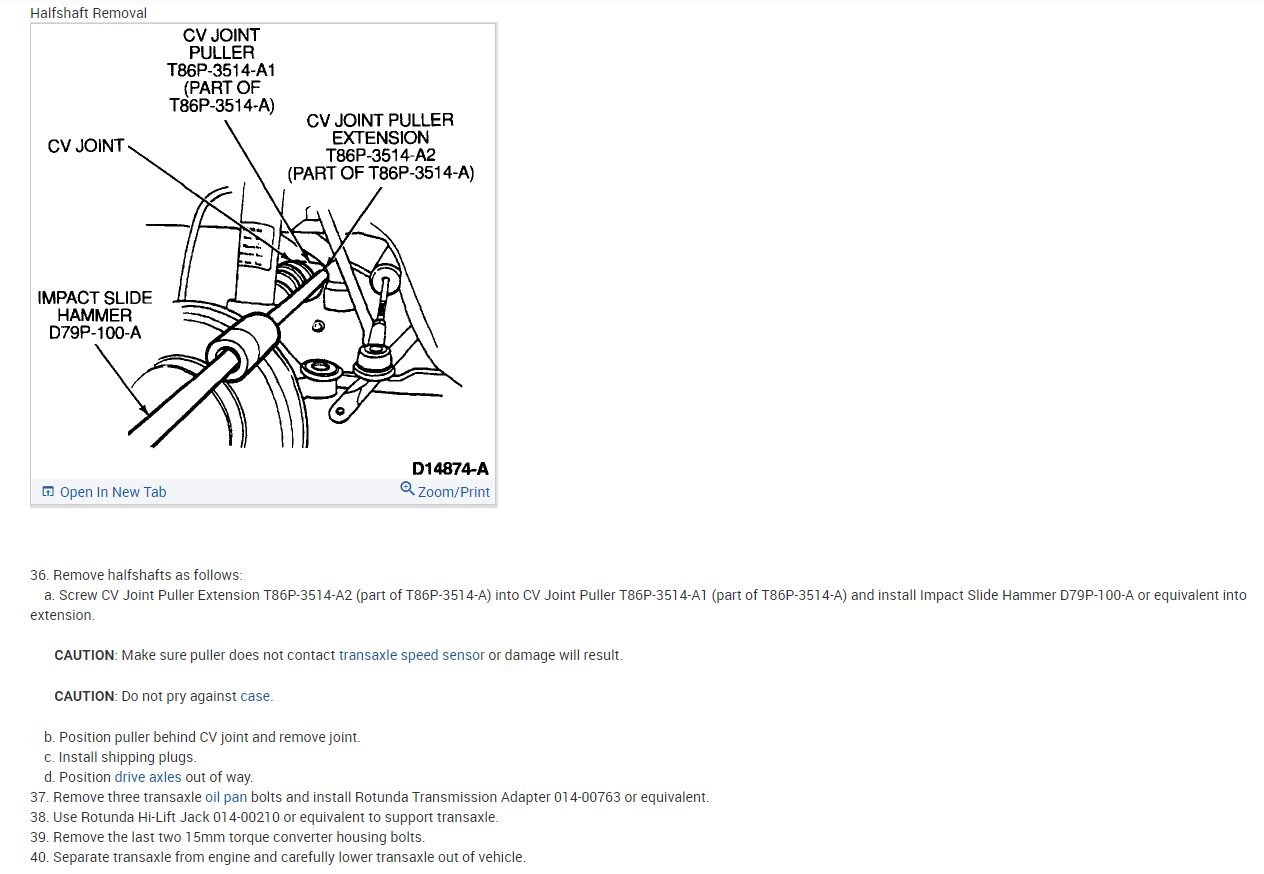Click the Impact Slide Hammer D79P-100-A label

click(95, 315)
